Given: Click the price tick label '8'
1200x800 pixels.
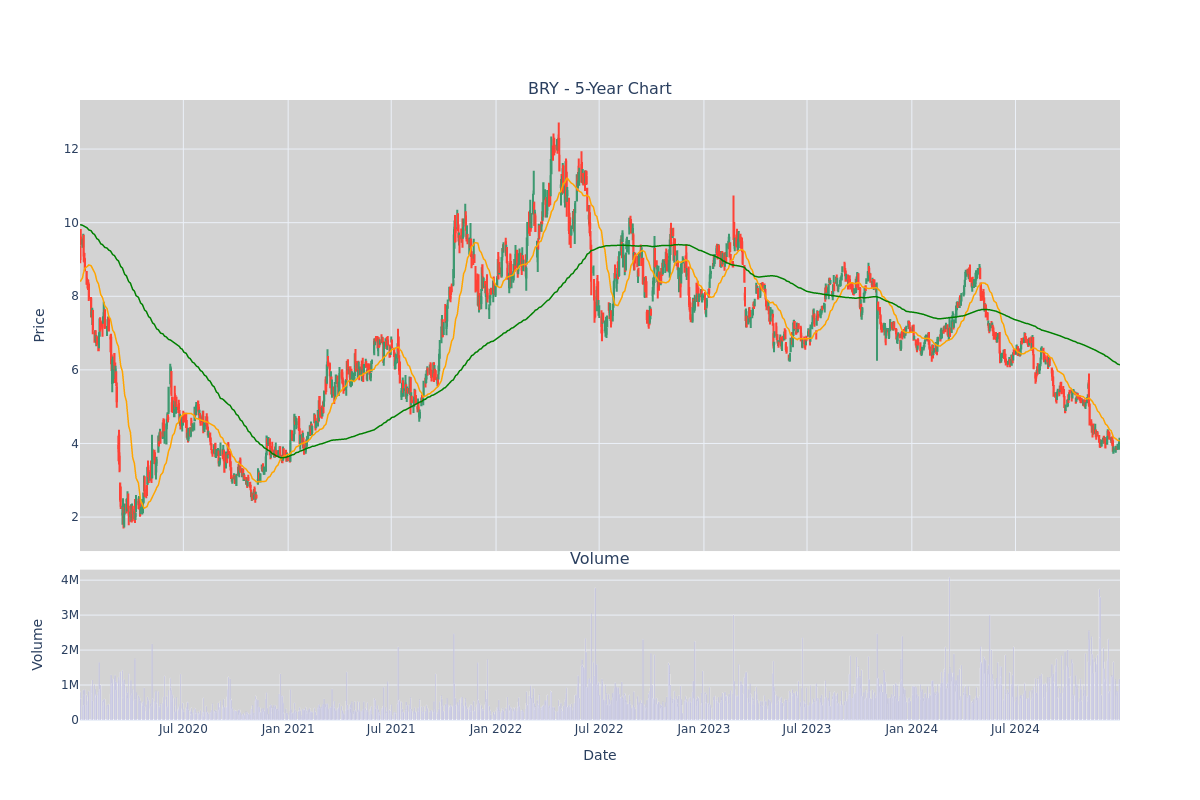Looking at the screenshot, I should [x=74, y=296].
